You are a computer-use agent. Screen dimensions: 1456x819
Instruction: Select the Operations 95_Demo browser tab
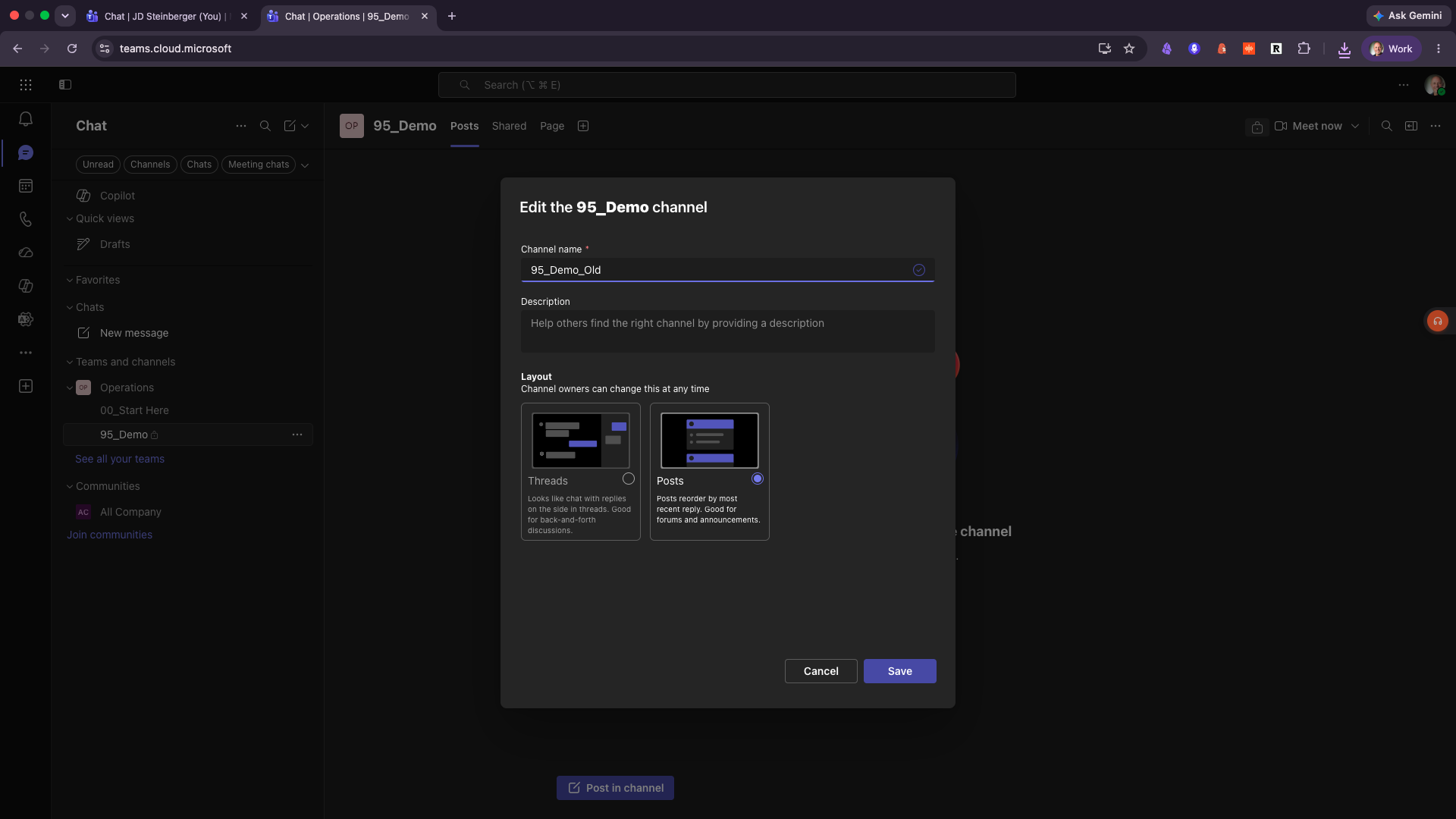[348, 16]
